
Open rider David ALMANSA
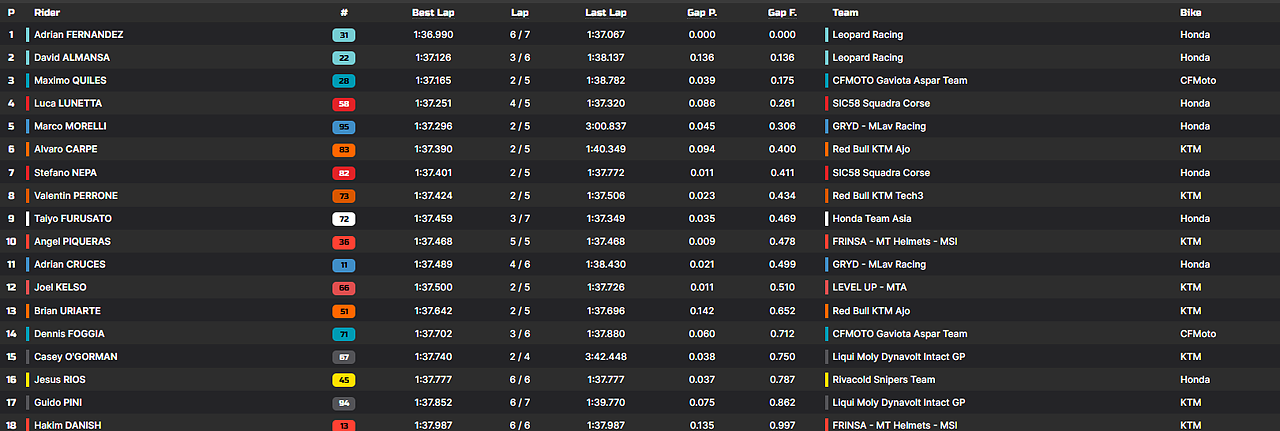coord(72,58)
